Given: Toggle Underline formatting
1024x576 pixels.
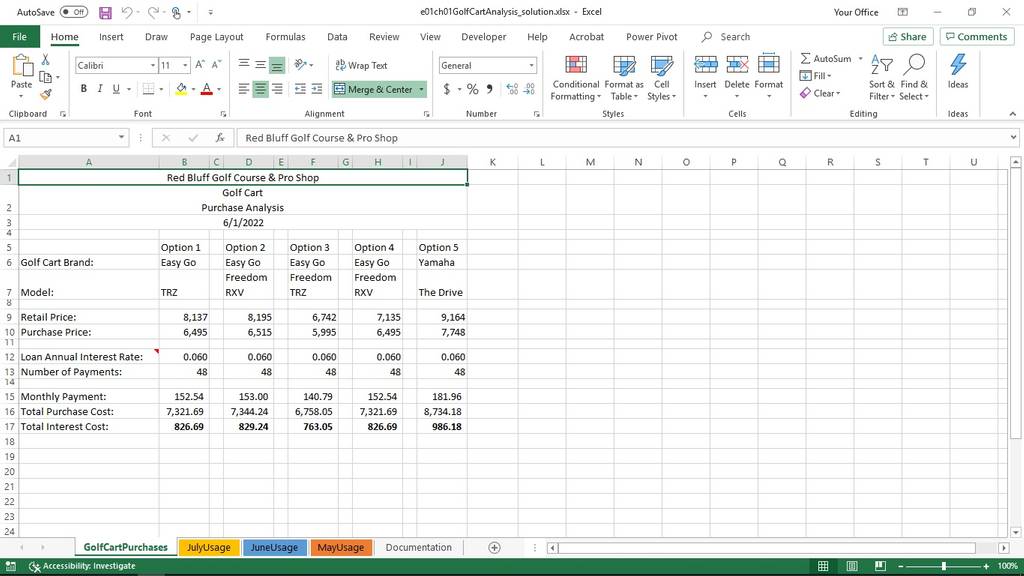Looking at the screenshot, I should pyautogui.click(x=116, y=89).
